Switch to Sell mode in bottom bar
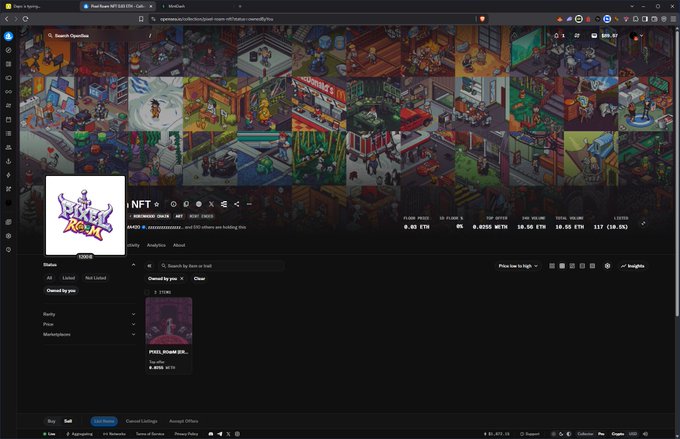The width and height of the screenshot is (680, 439). (68, 421)
